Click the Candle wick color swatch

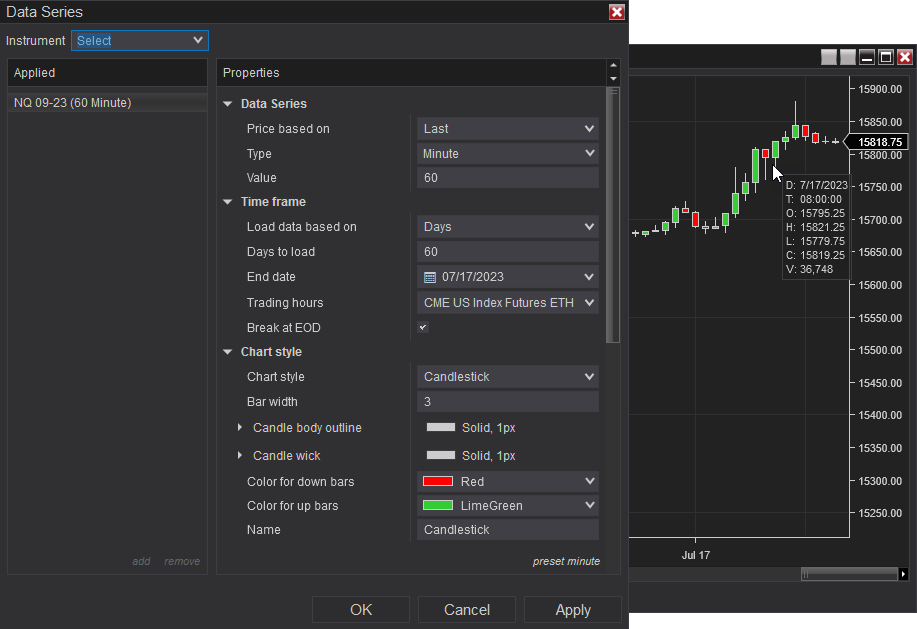coord(441,455)
